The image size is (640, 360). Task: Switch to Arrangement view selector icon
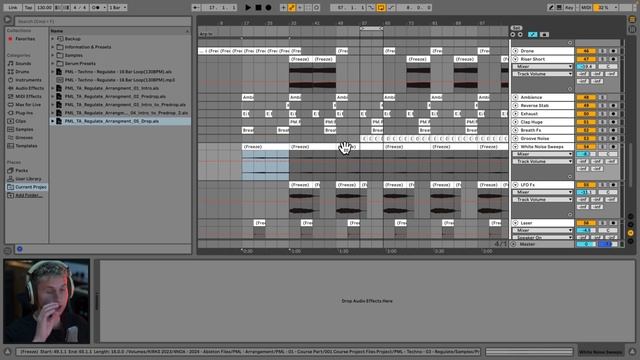click(x=632, y=19)
